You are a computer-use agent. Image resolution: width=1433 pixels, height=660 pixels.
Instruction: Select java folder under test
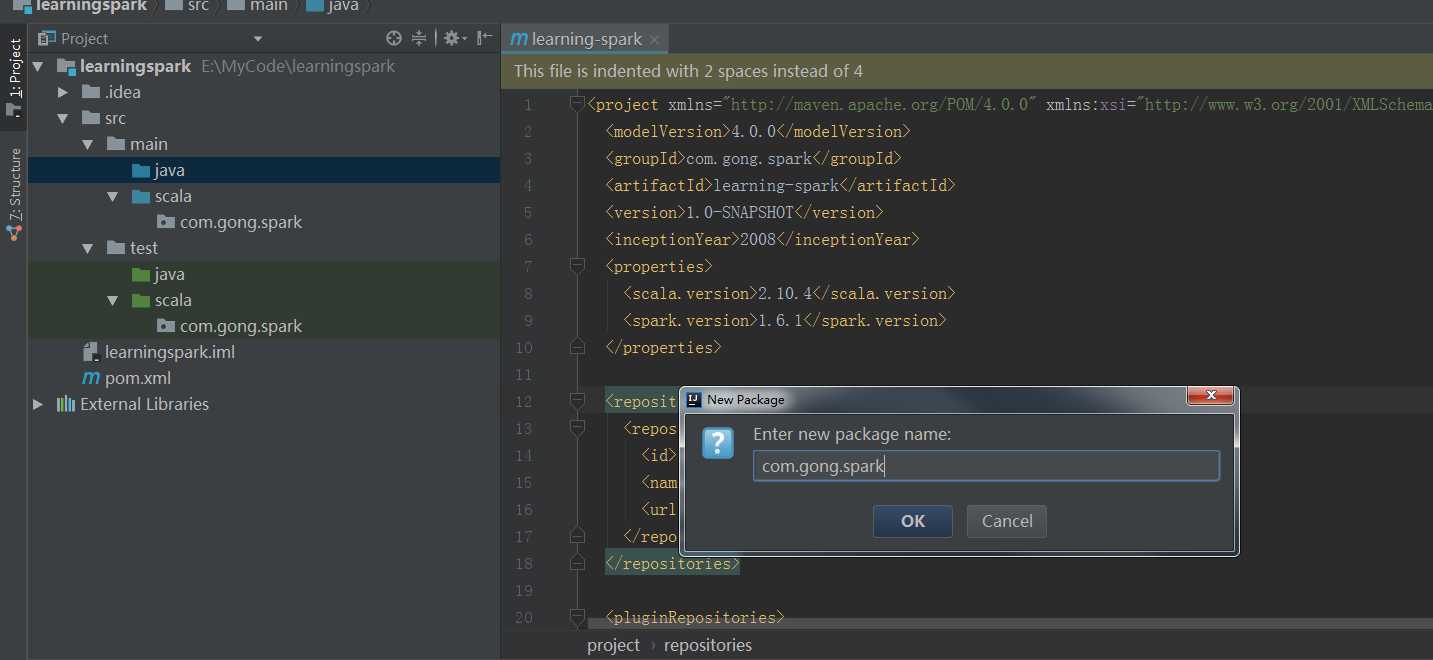[x=169, y=274]
